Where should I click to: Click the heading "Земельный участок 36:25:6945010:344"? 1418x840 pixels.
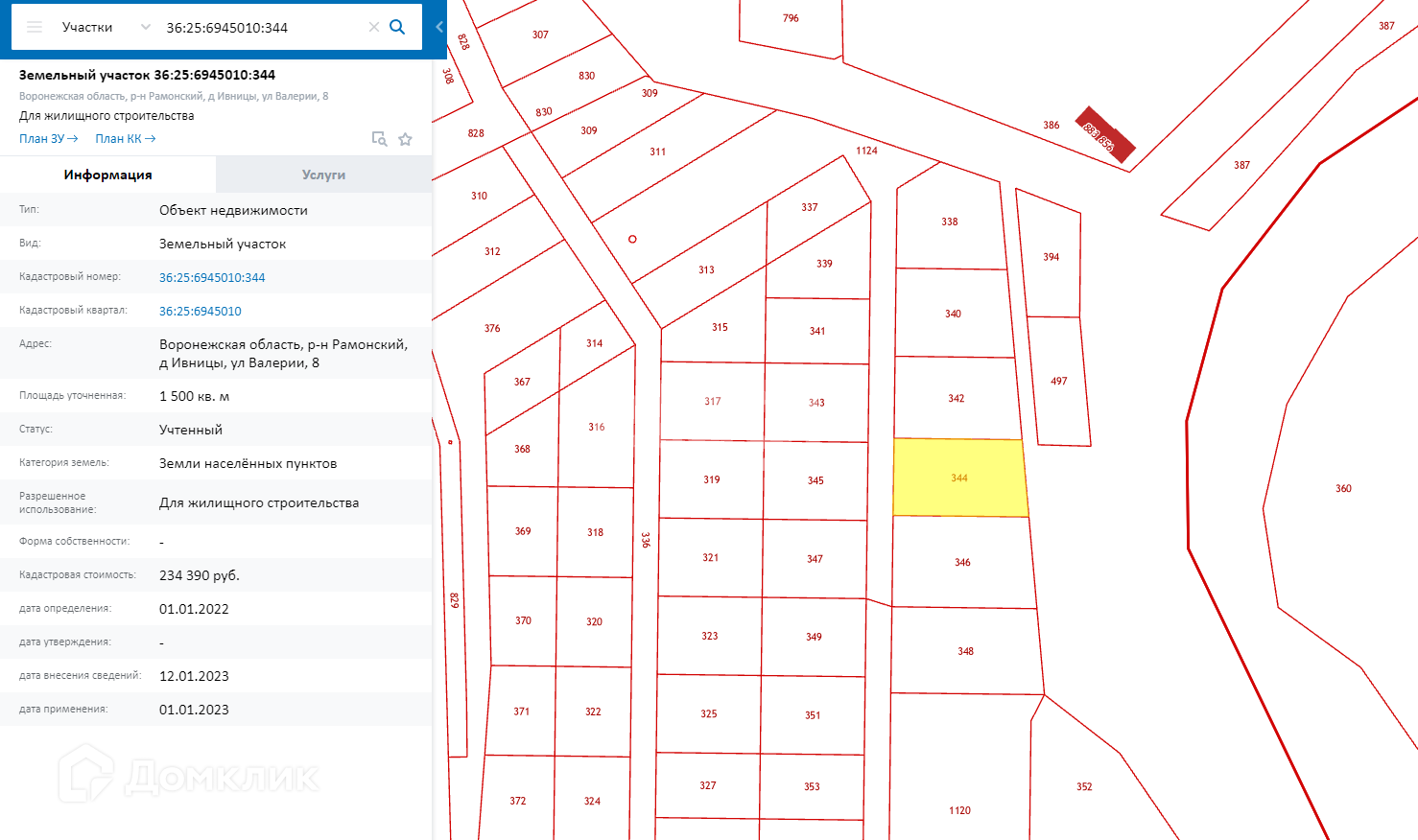148,75
